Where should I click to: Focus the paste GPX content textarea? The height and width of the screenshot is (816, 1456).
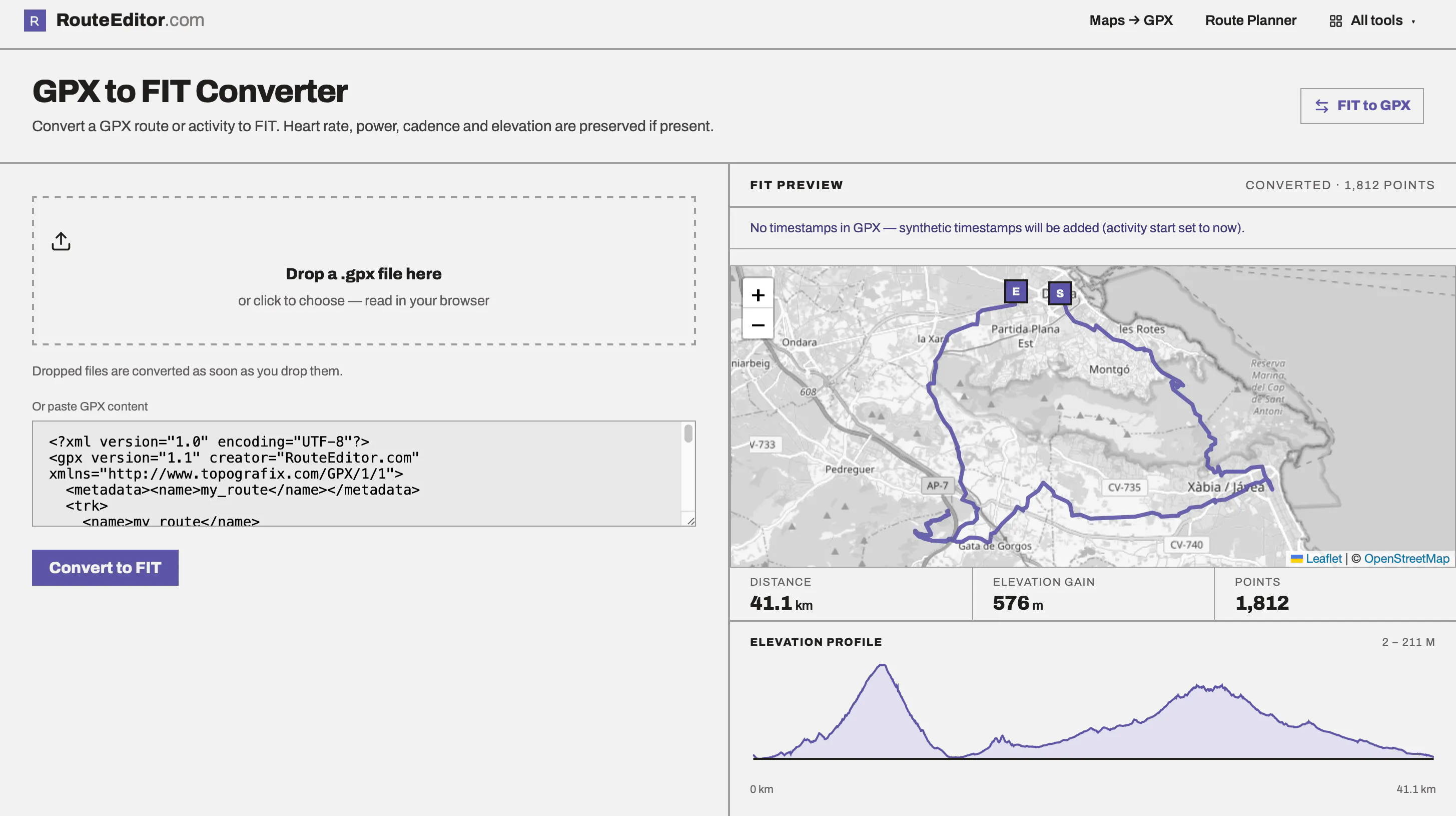pyautogui.click(x=363, y=473)
